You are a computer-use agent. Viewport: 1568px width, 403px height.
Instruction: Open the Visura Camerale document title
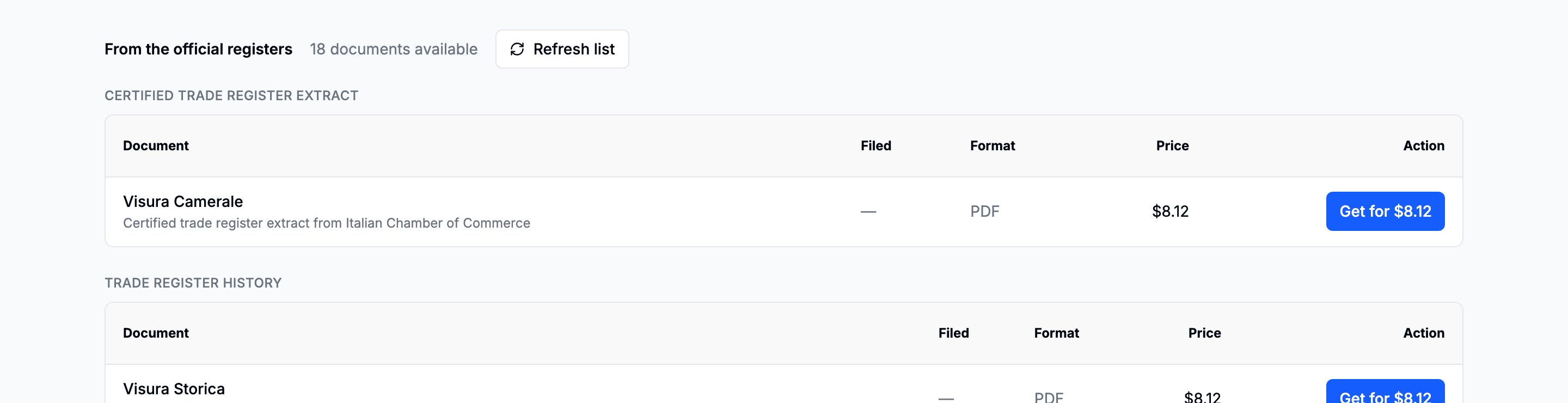[182, 201]
